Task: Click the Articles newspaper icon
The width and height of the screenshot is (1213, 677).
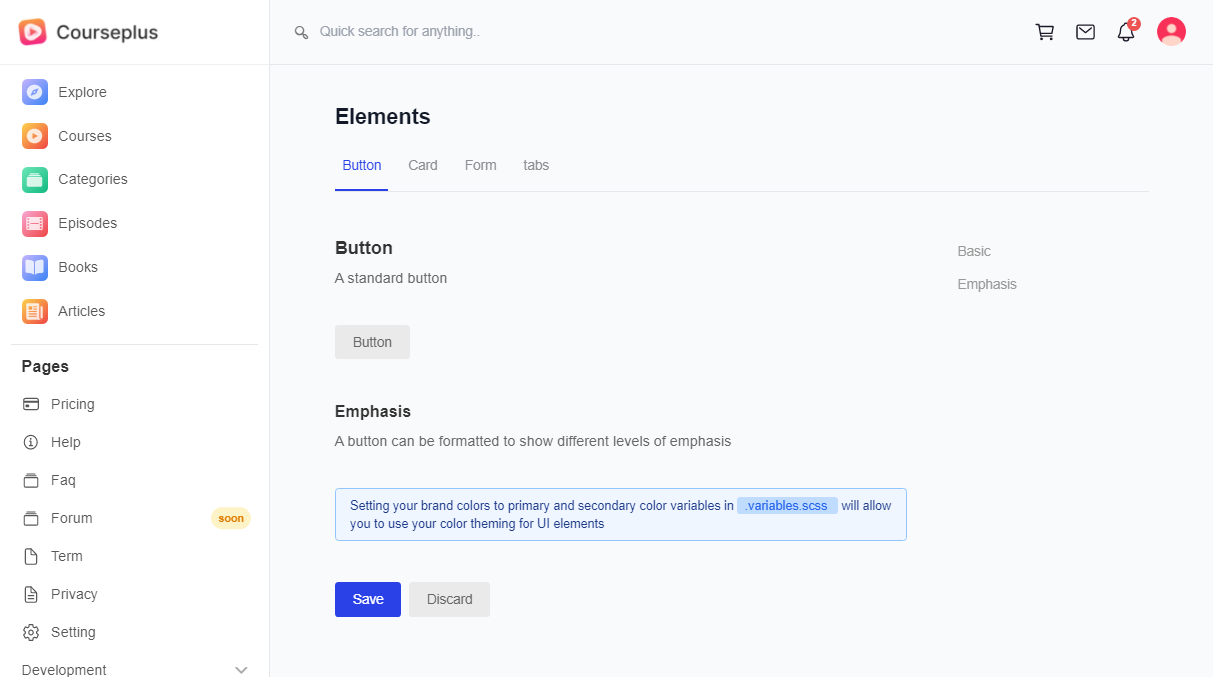Action: [x=35, y=311]
